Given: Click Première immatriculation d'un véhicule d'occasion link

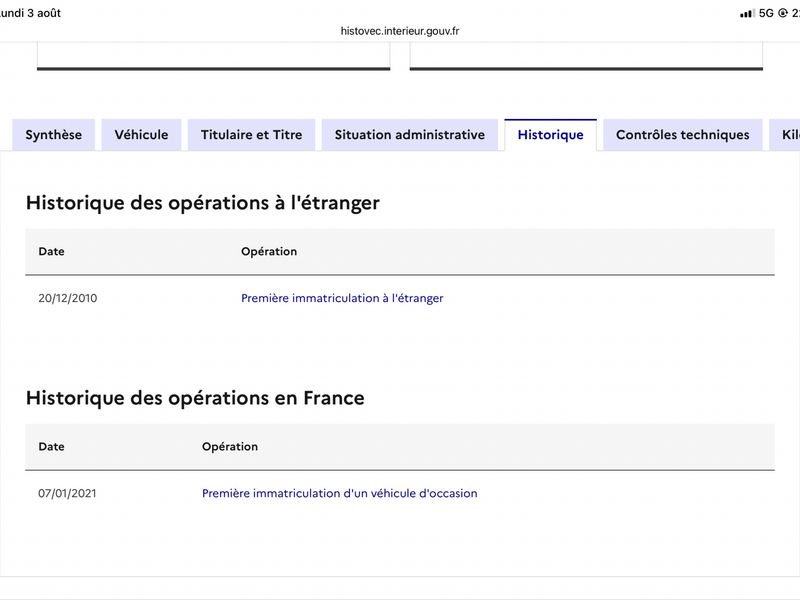Looking at the screenshot, I should click(340, 493).
